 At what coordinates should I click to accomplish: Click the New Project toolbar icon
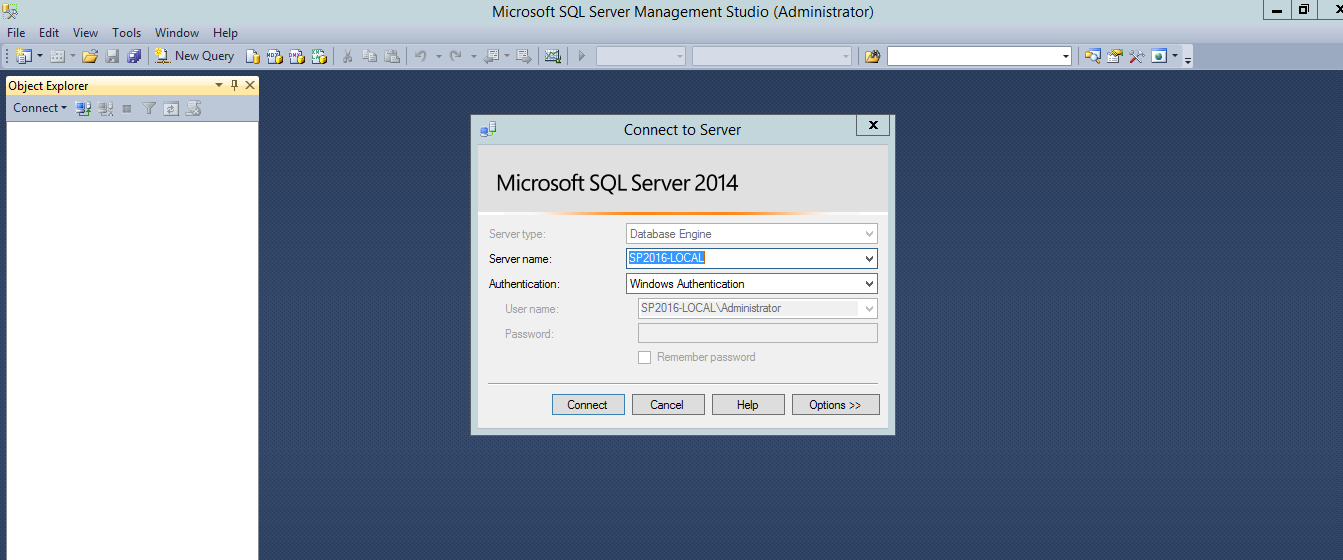tap(24, 56)
